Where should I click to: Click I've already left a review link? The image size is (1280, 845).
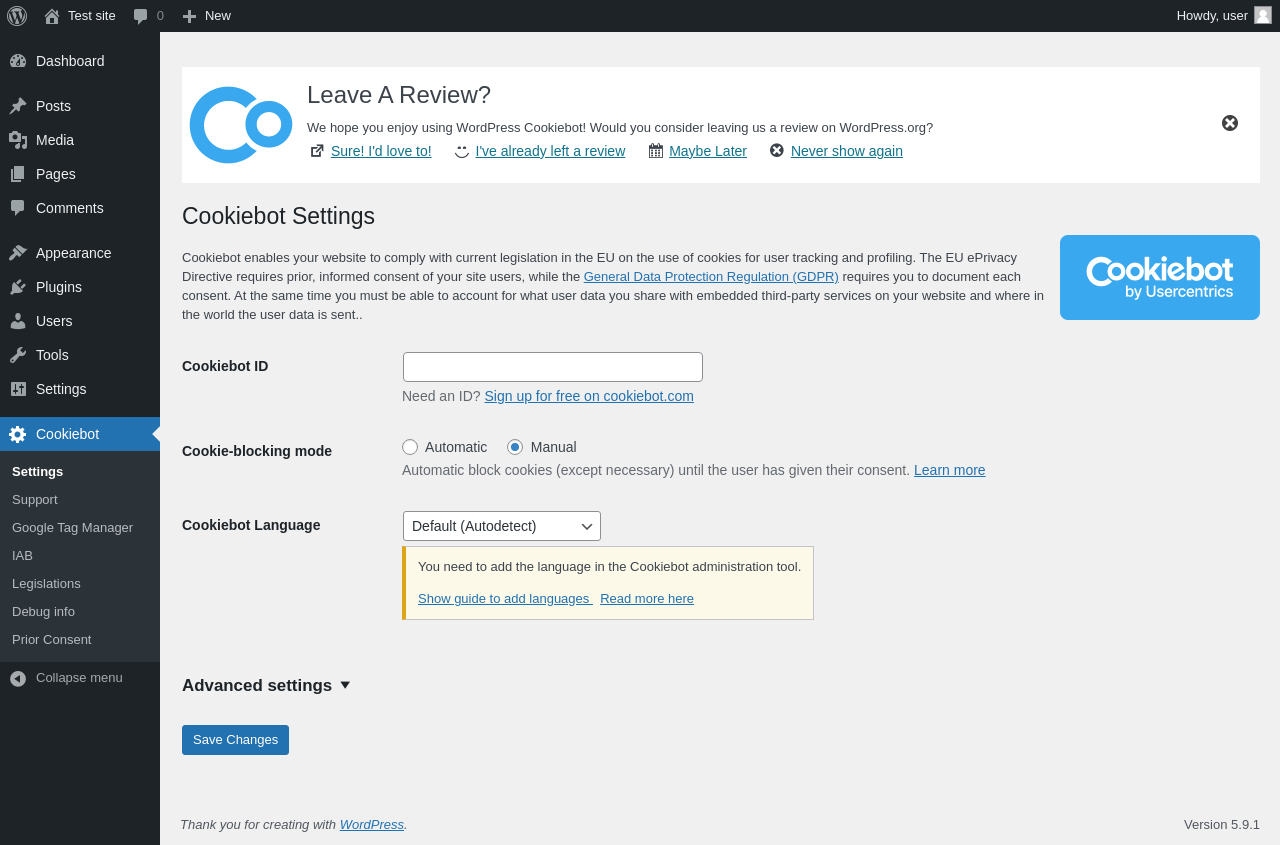coord(550,151)
